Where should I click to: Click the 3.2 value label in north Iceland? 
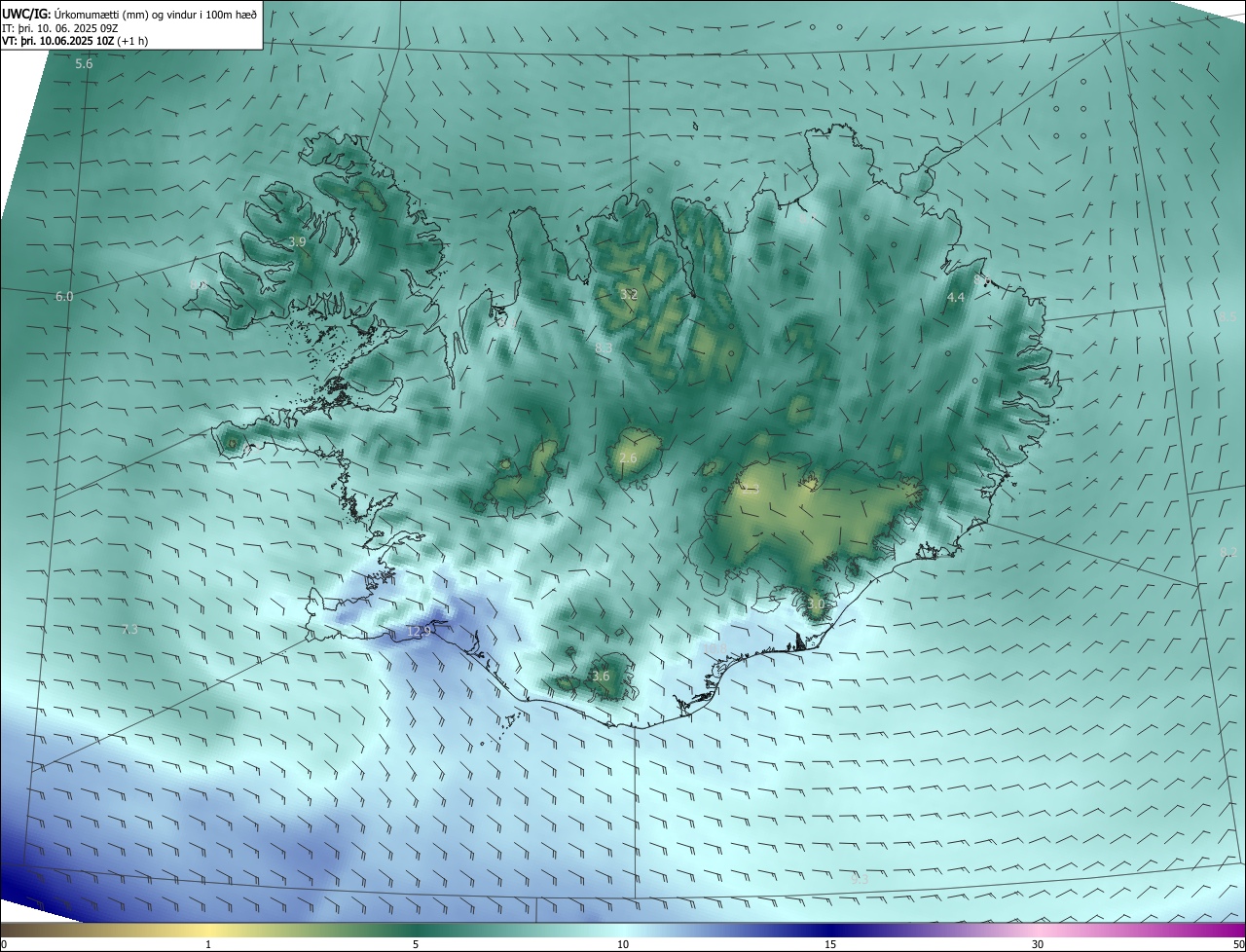629,294
